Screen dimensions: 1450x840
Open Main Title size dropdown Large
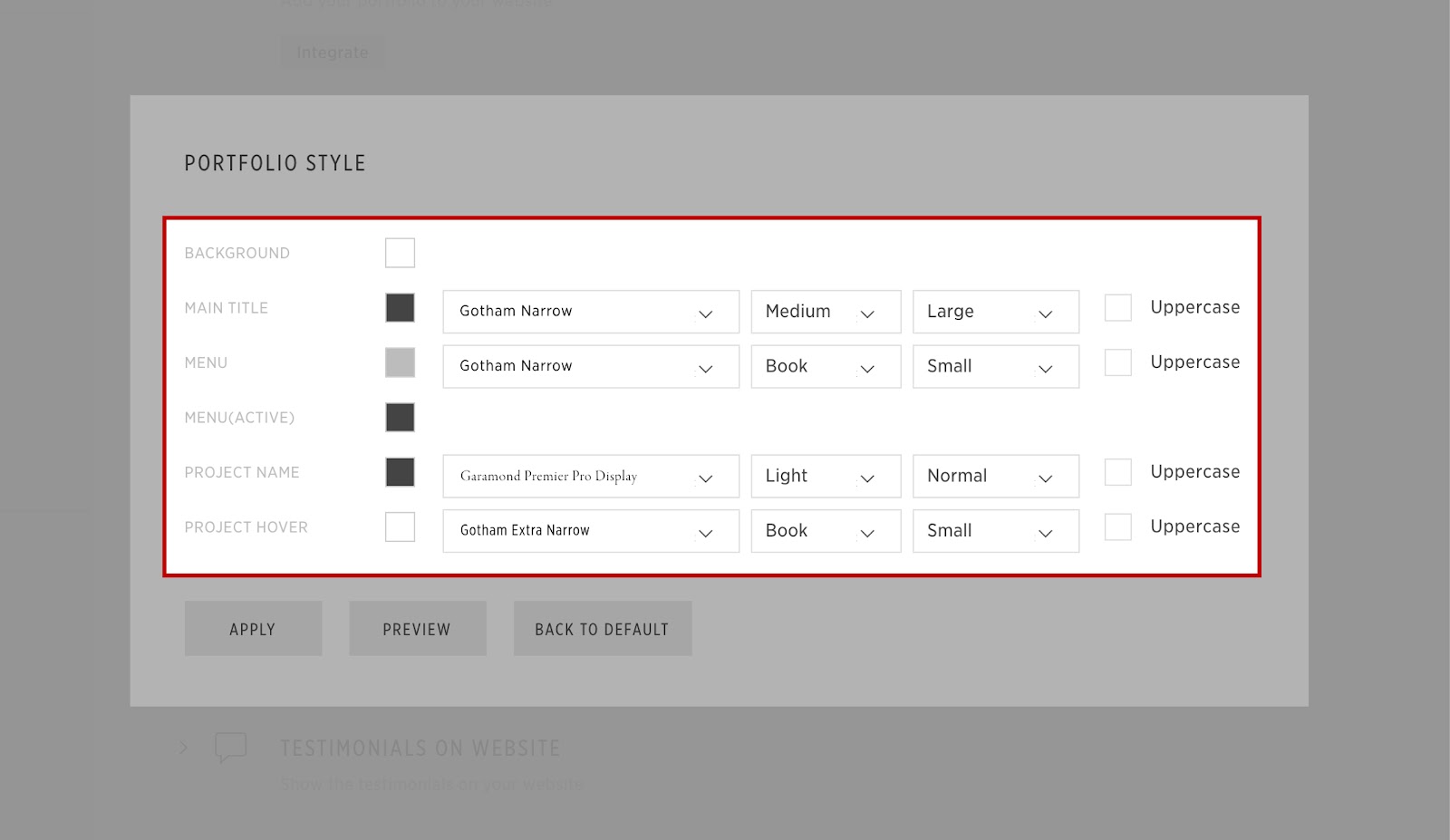[996, 312]
